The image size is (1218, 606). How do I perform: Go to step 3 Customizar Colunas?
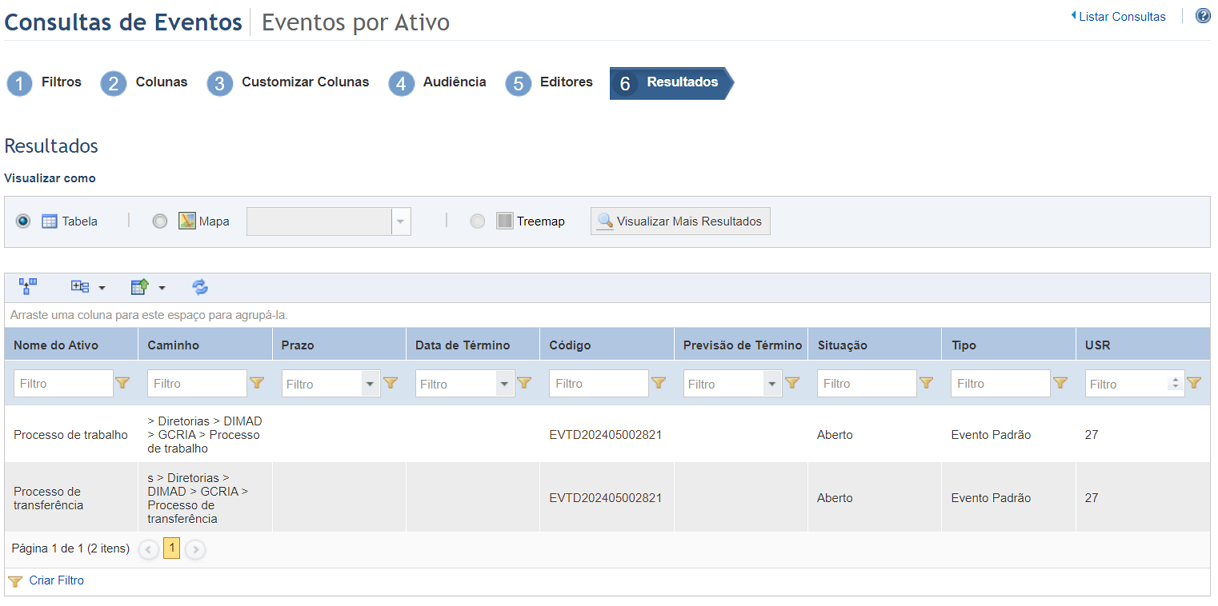coord(289,83)
